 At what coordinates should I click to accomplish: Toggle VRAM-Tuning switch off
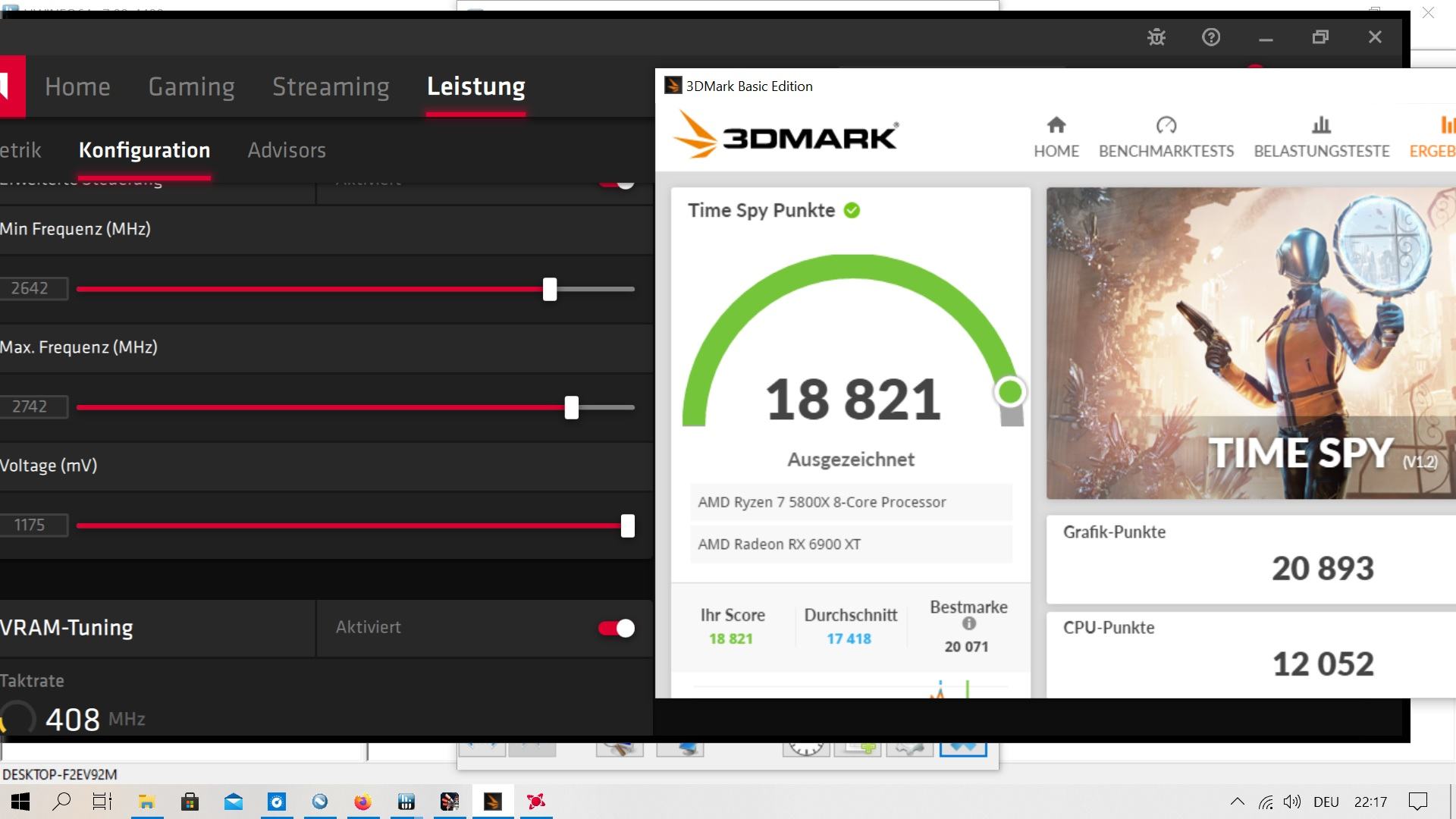[616, 628]
